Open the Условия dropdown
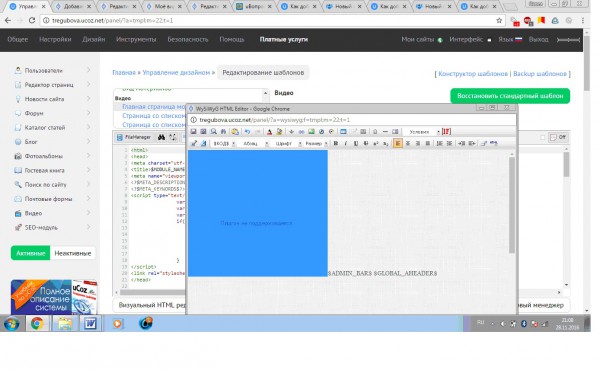The image size is (600, 370). click(422, 132)
